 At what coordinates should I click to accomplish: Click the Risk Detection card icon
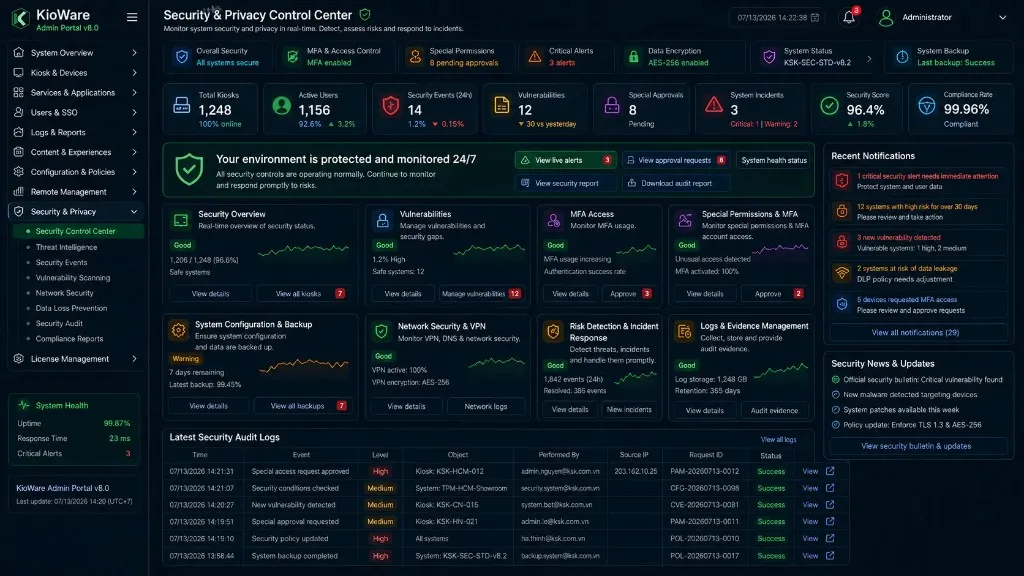[x=553, y=331]
